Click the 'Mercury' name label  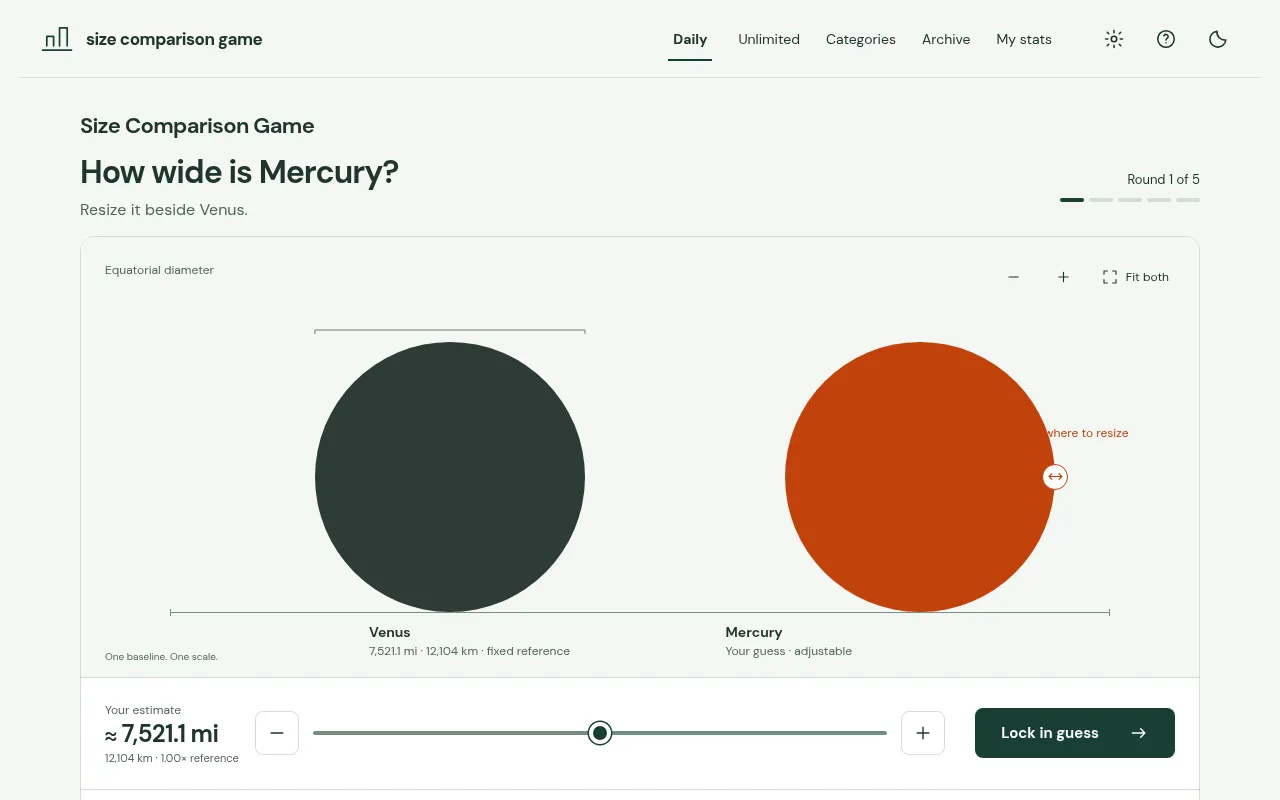[x=754, y=632]
